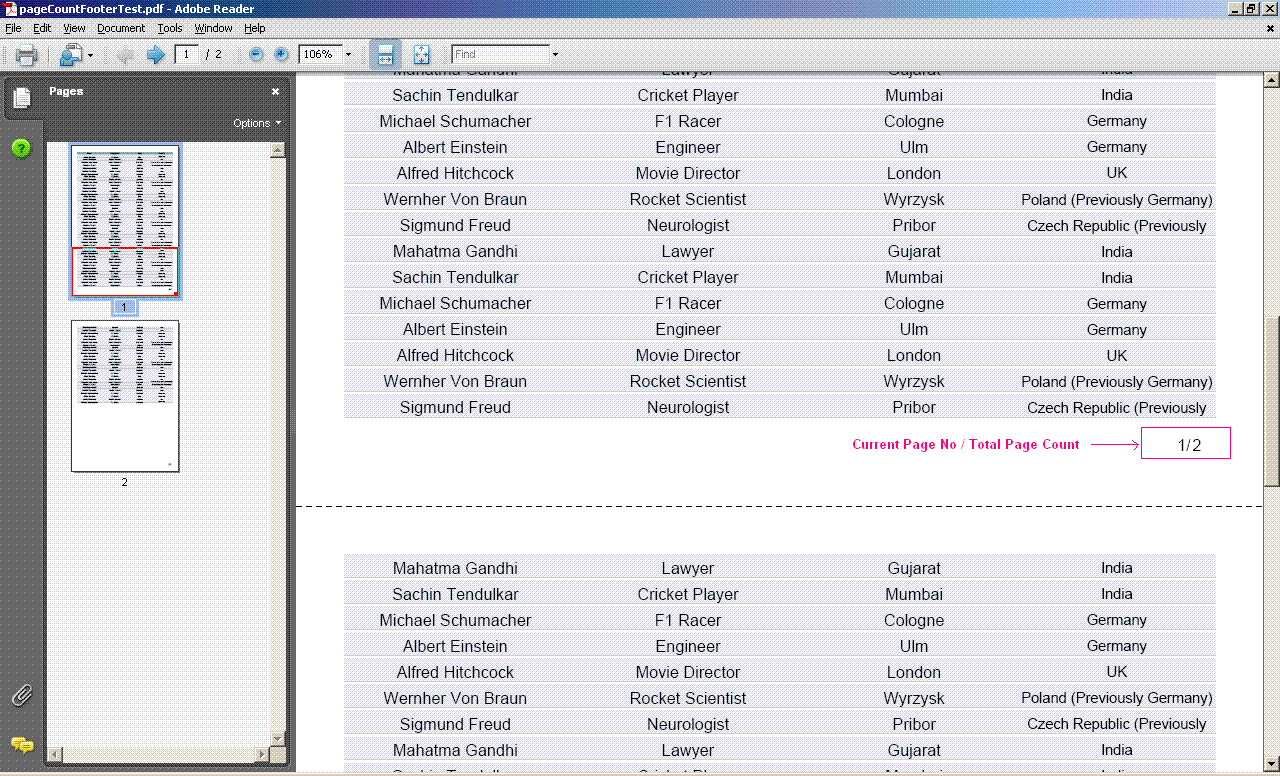
Task: Expand the Options dropdown in Pages panel
Action: pos(257,123)
